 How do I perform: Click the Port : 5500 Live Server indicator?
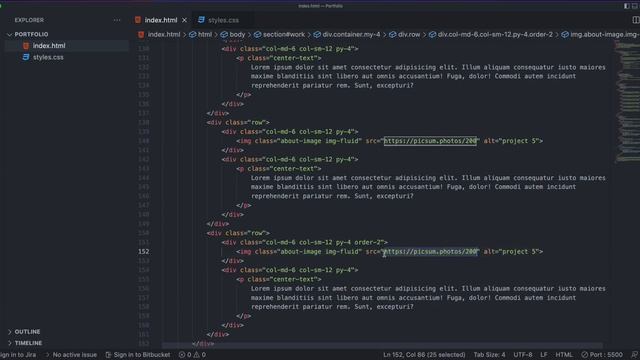(602, 355)
